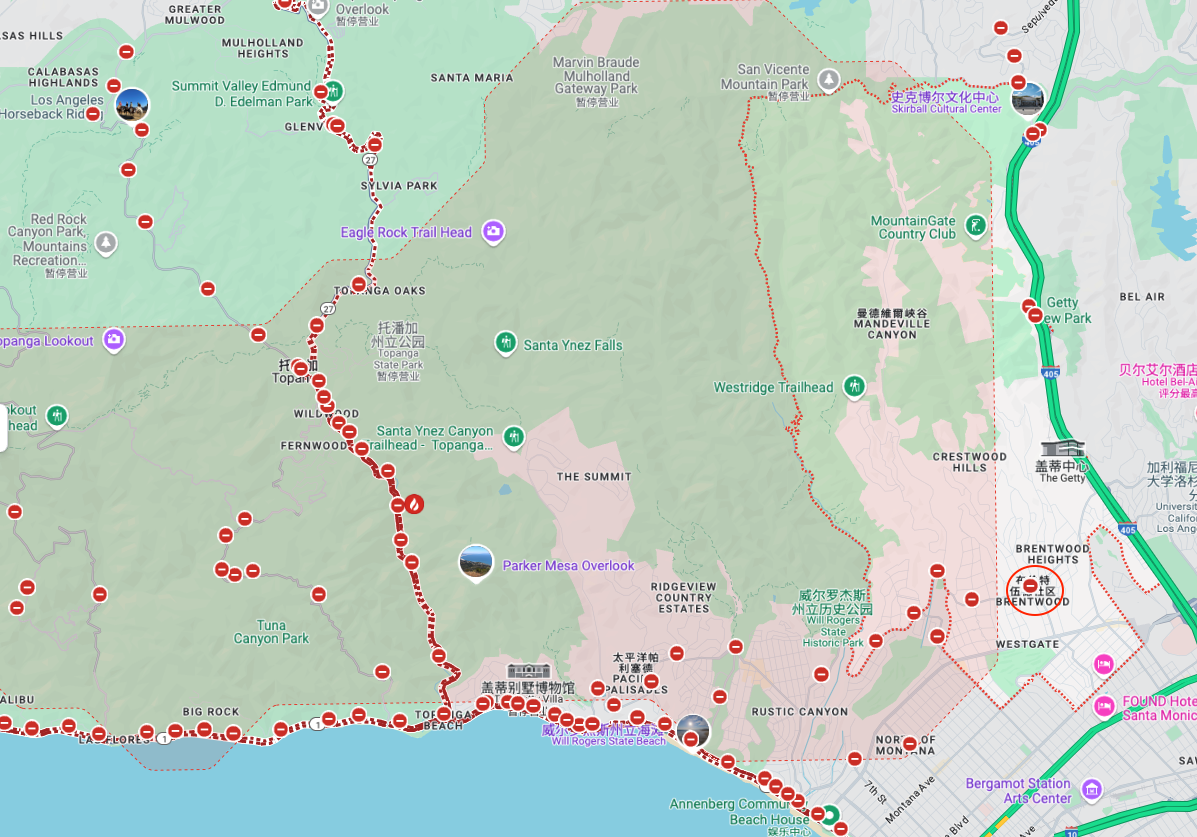
Task: Select the Bergamot Station Arts Center icon
Action: click(1091, 790)
